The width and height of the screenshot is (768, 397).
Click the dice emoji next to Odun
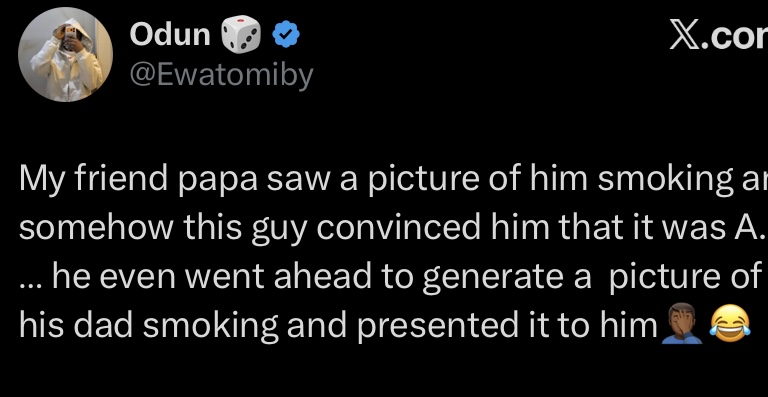click(241, 35)
